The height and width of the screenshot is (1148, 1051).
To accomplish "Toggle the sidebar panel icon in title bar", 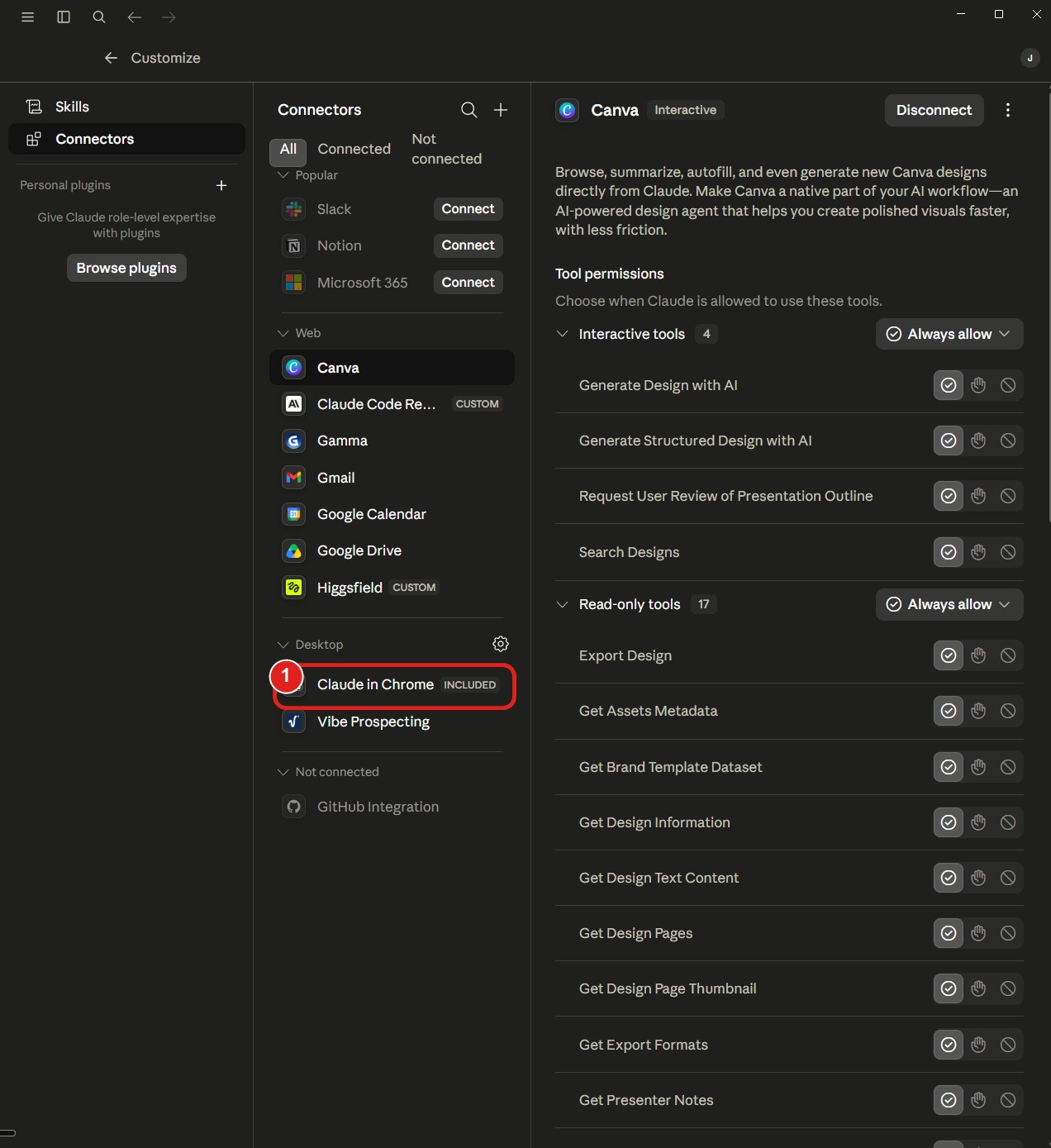I will 64,17.
